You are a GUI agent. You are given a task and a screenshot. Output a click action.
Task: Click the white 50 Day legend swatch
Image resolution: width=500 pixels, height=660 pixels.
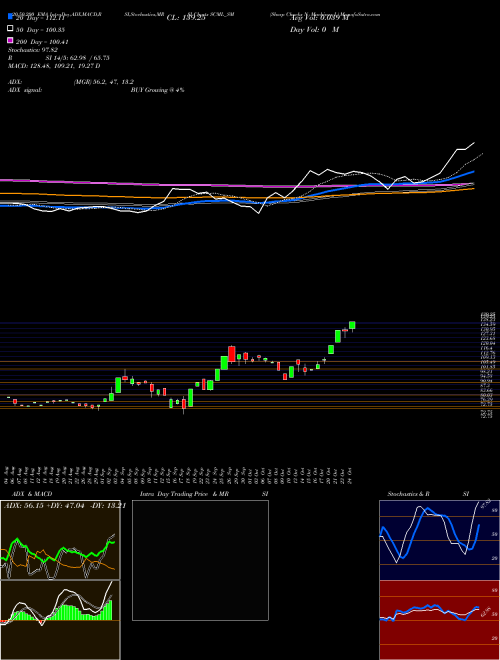click(x=10, y=29)
